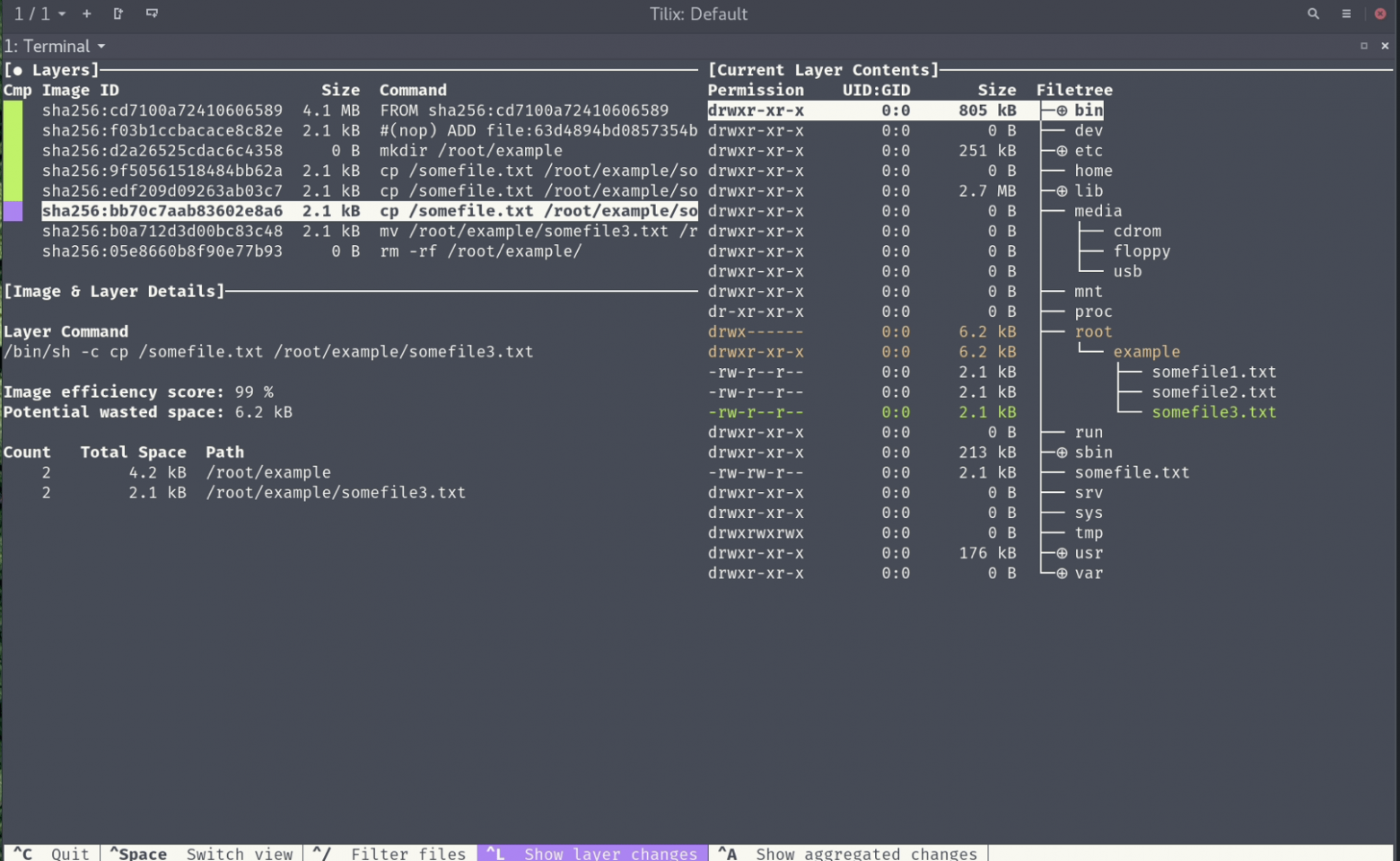Image resolution: width=1400 pixels, height=861 pixels.
Task: Open the 1/1 session switcher dropdown
Action: click(39, 13)
